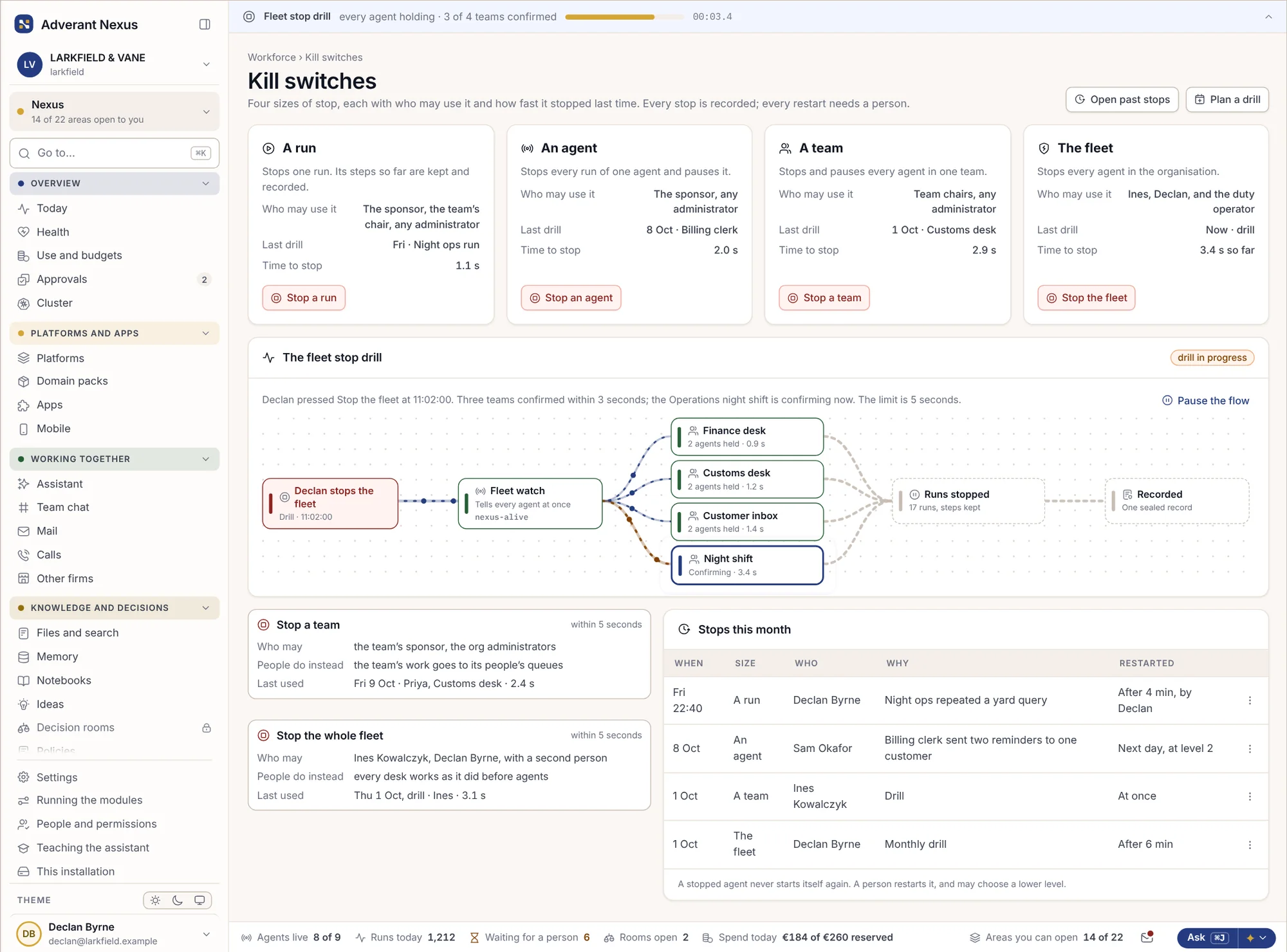Click the sparkle icon beside Ask

click(1250, 938)
